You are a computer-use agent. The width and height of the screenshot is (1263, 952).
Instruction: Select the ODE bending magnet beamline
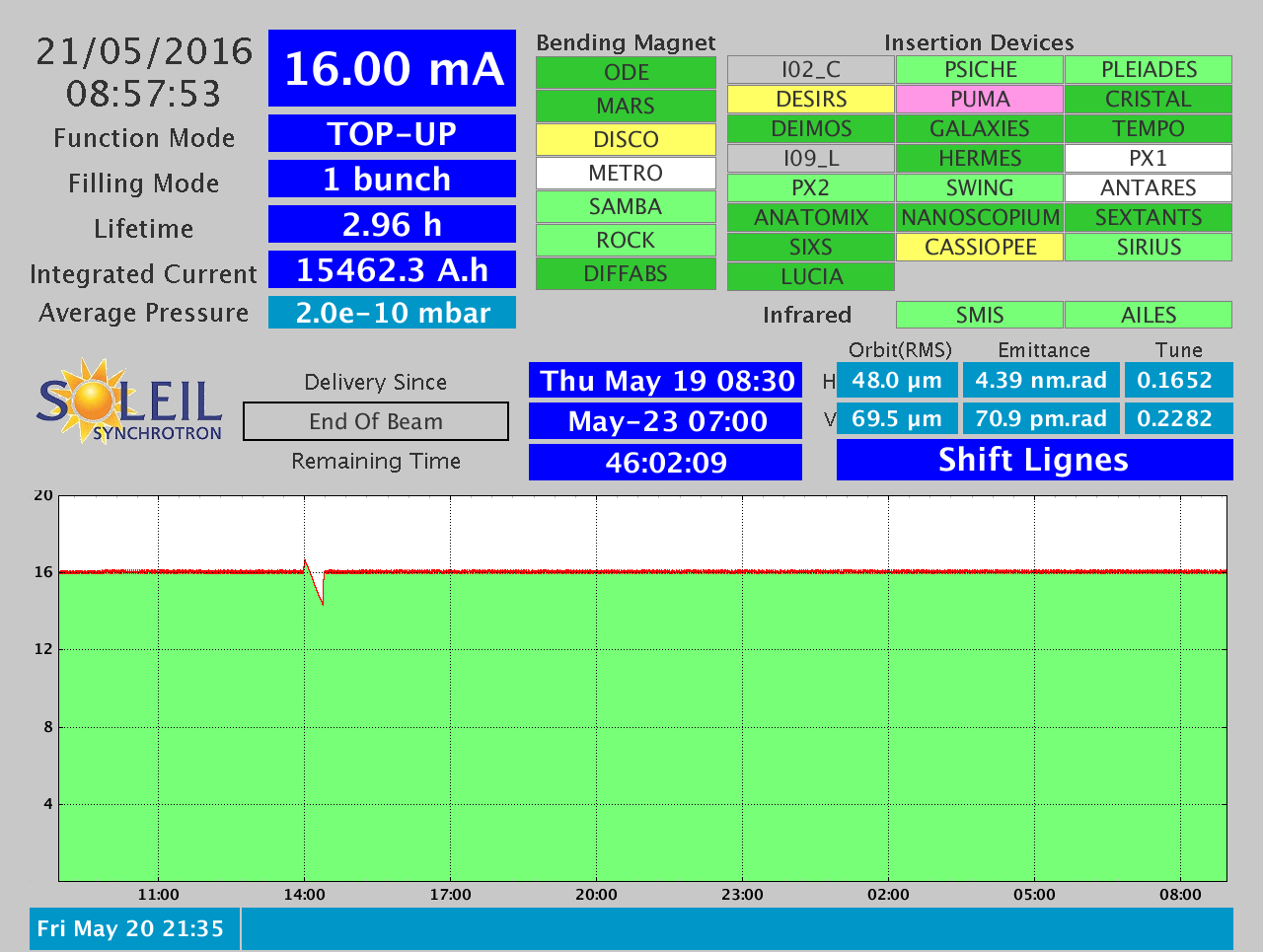tap(626, 73)
